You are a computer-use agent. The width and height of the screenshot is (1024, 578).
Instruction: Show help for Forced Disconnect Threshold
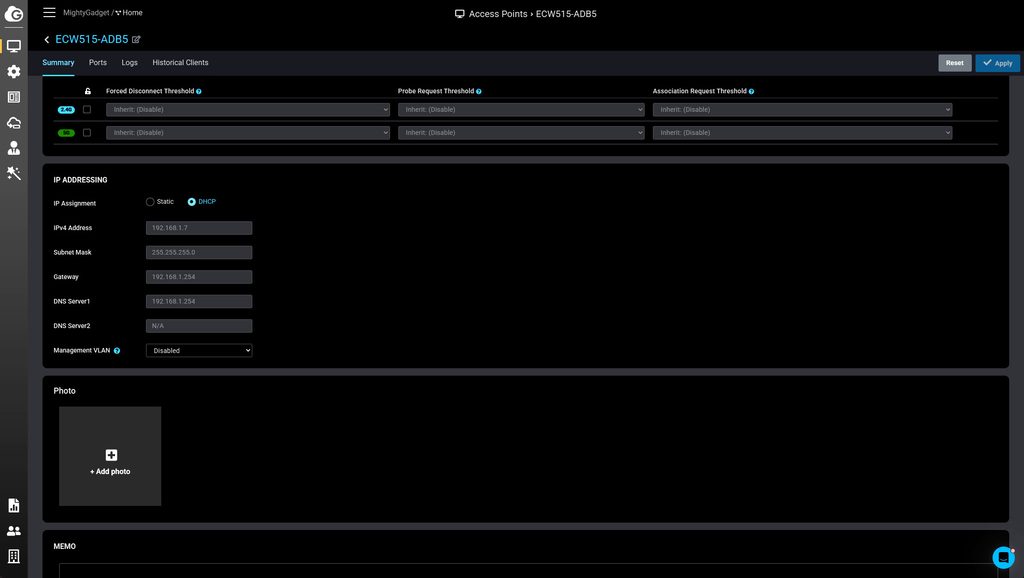pos(199,91)
